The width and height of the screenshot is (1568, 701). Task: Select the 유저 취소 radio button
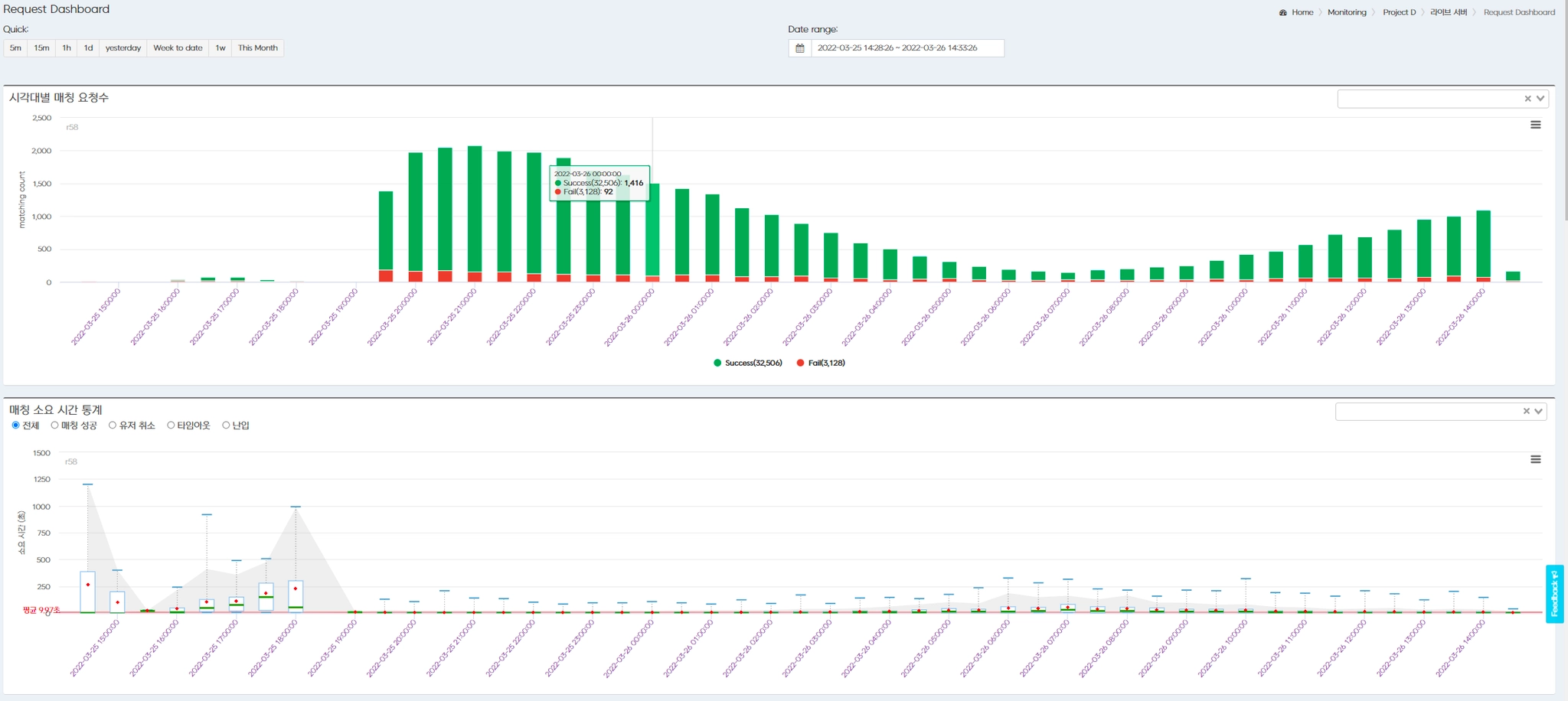click(x=113, y=425)
